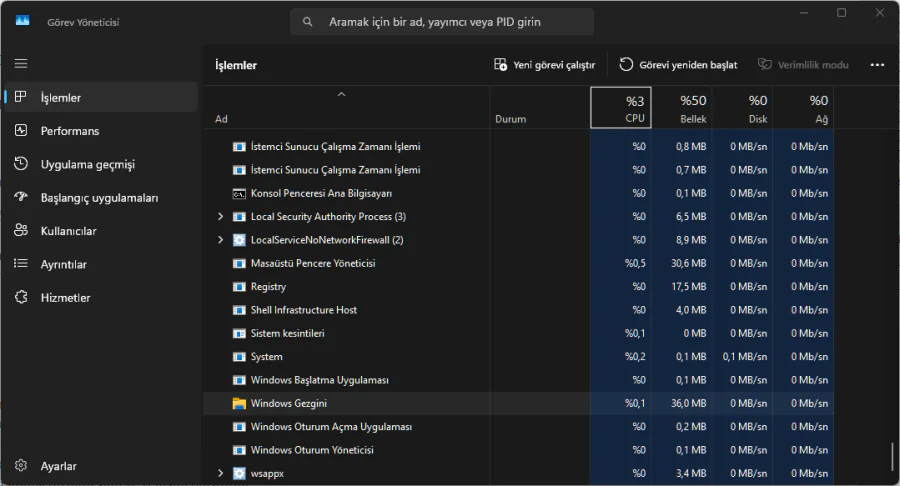Open the more options ellipsis menu
This screenshot has width=900, height=486.
click(x=877, y=65)
